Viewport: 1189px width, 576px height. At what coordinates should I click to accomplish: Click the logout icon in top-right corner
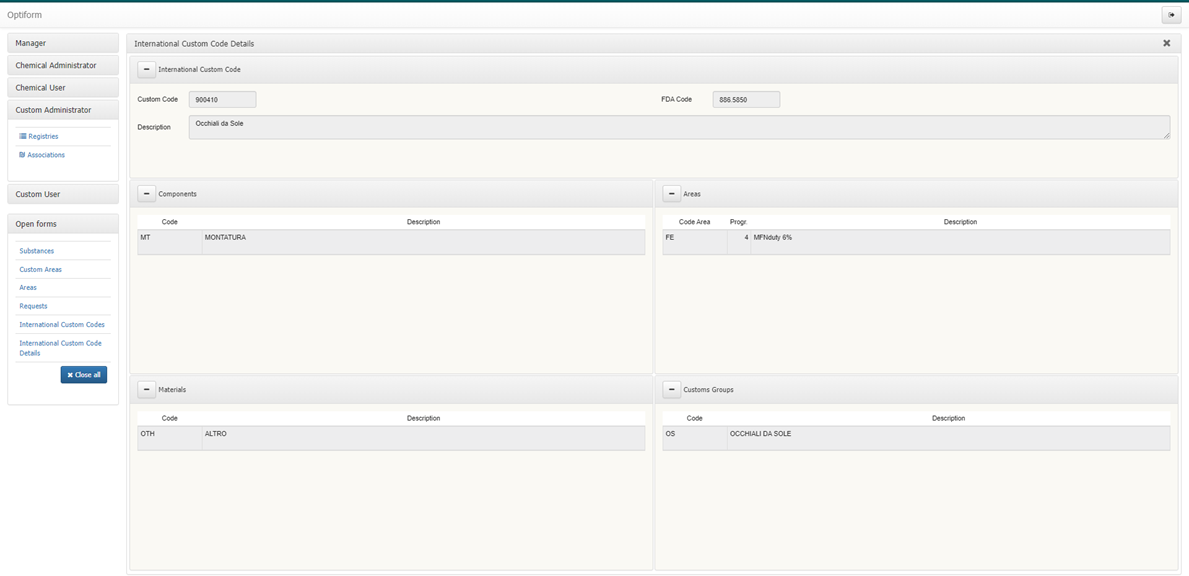point(1171,15)
